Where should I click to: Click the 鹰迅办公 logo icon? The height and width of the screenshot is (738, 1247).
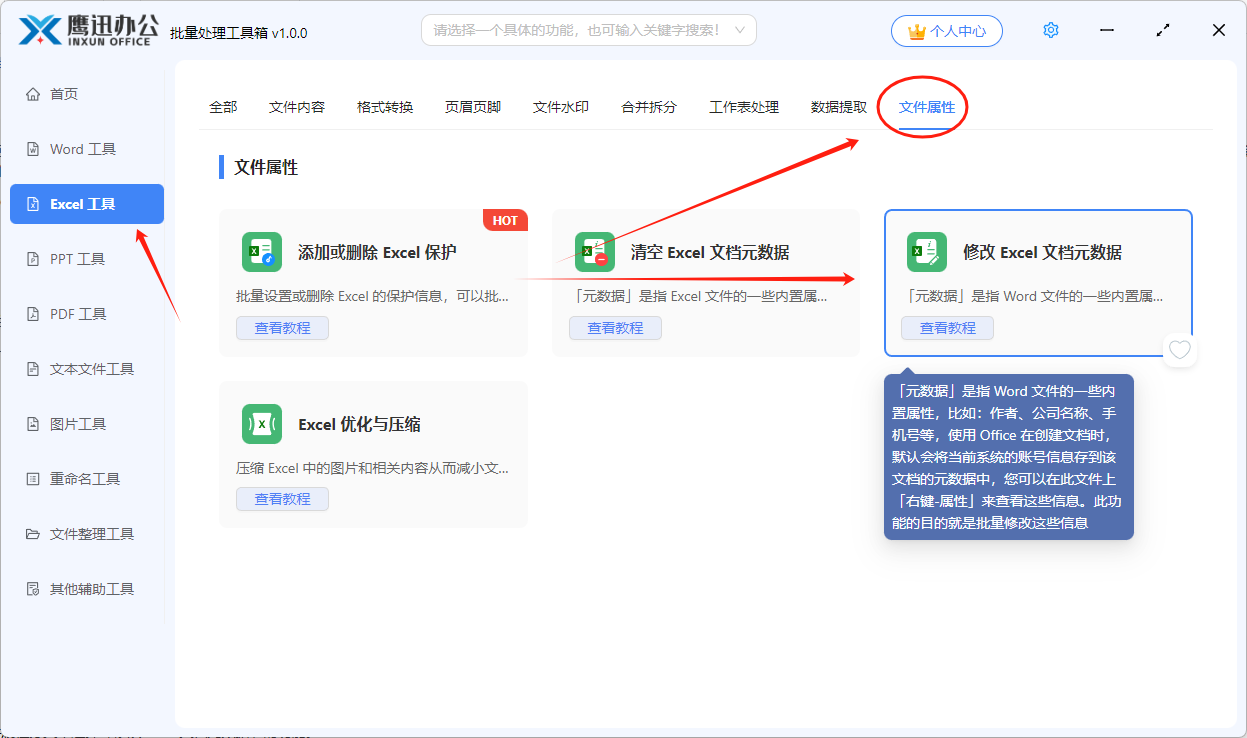click(x=40, y=31)
